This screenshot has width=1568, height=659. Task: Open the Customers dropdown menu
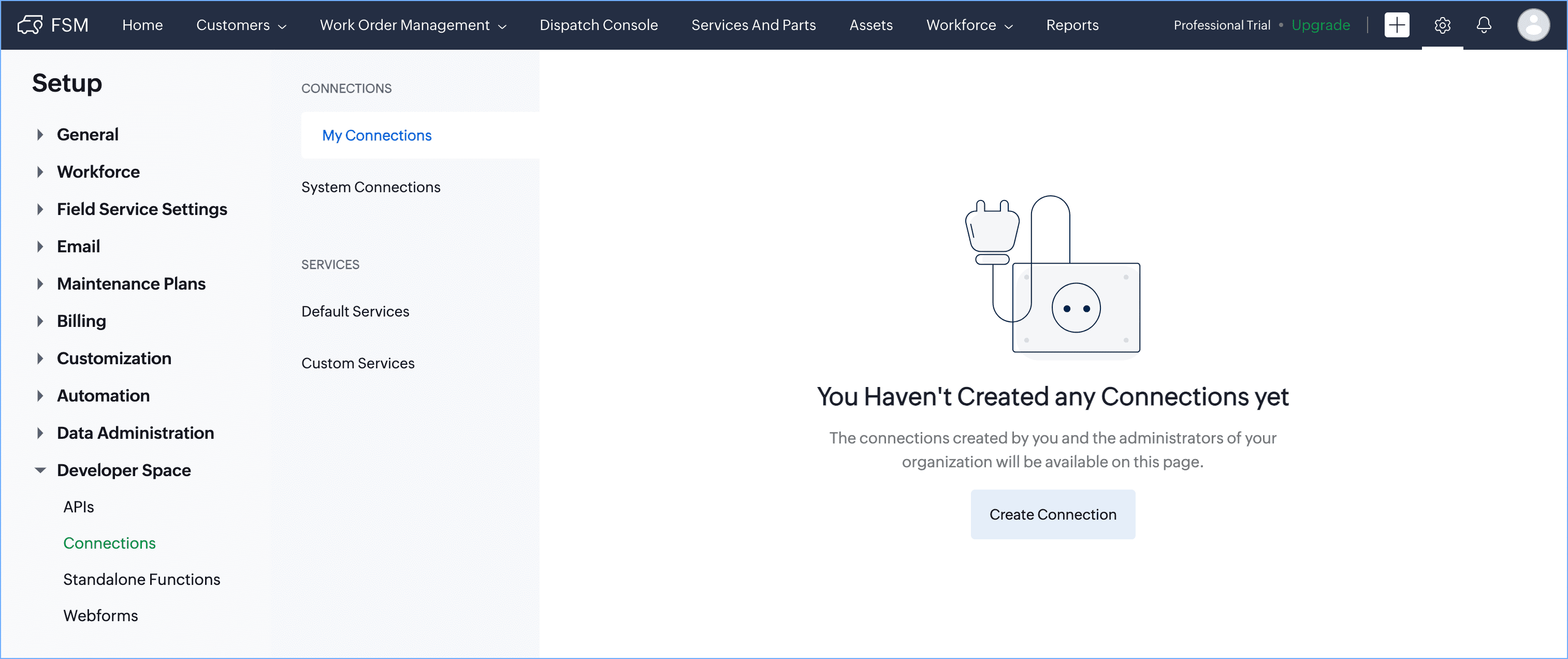pyautogui.click(x=241, y=25)
